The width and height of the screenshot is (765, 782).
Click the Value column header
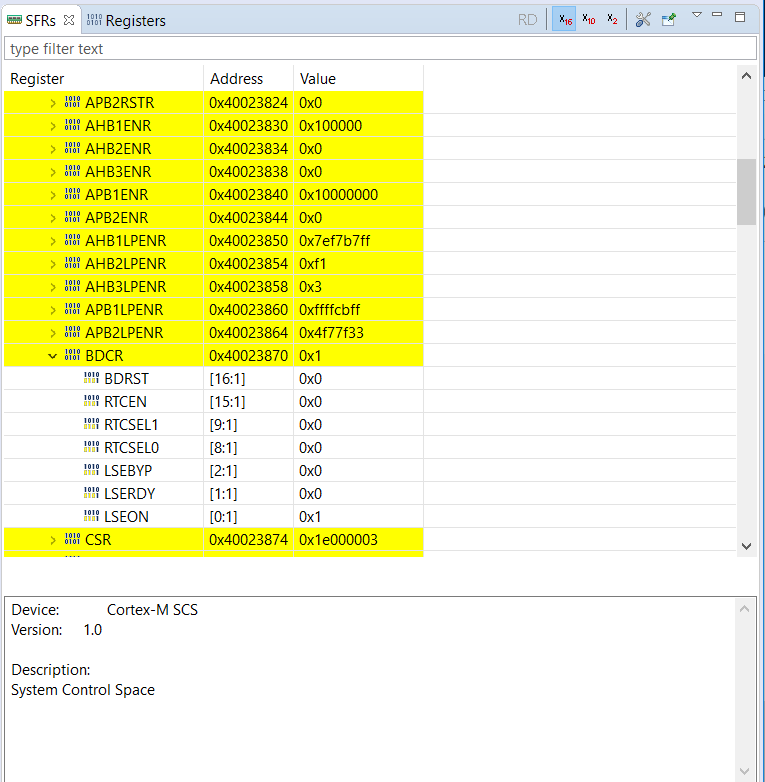(x=358, y=78)
